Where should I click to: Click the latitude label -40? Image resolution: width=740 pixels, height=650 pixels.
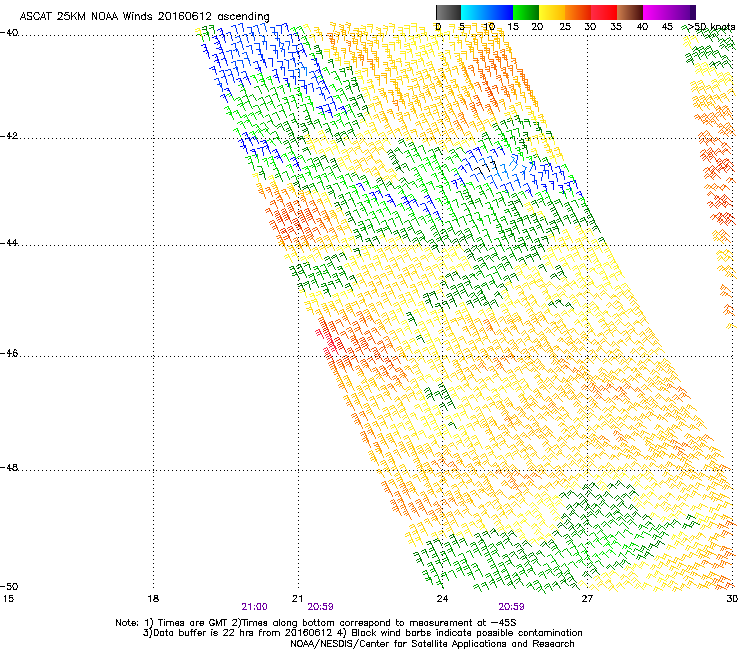(x=9, y=33)
